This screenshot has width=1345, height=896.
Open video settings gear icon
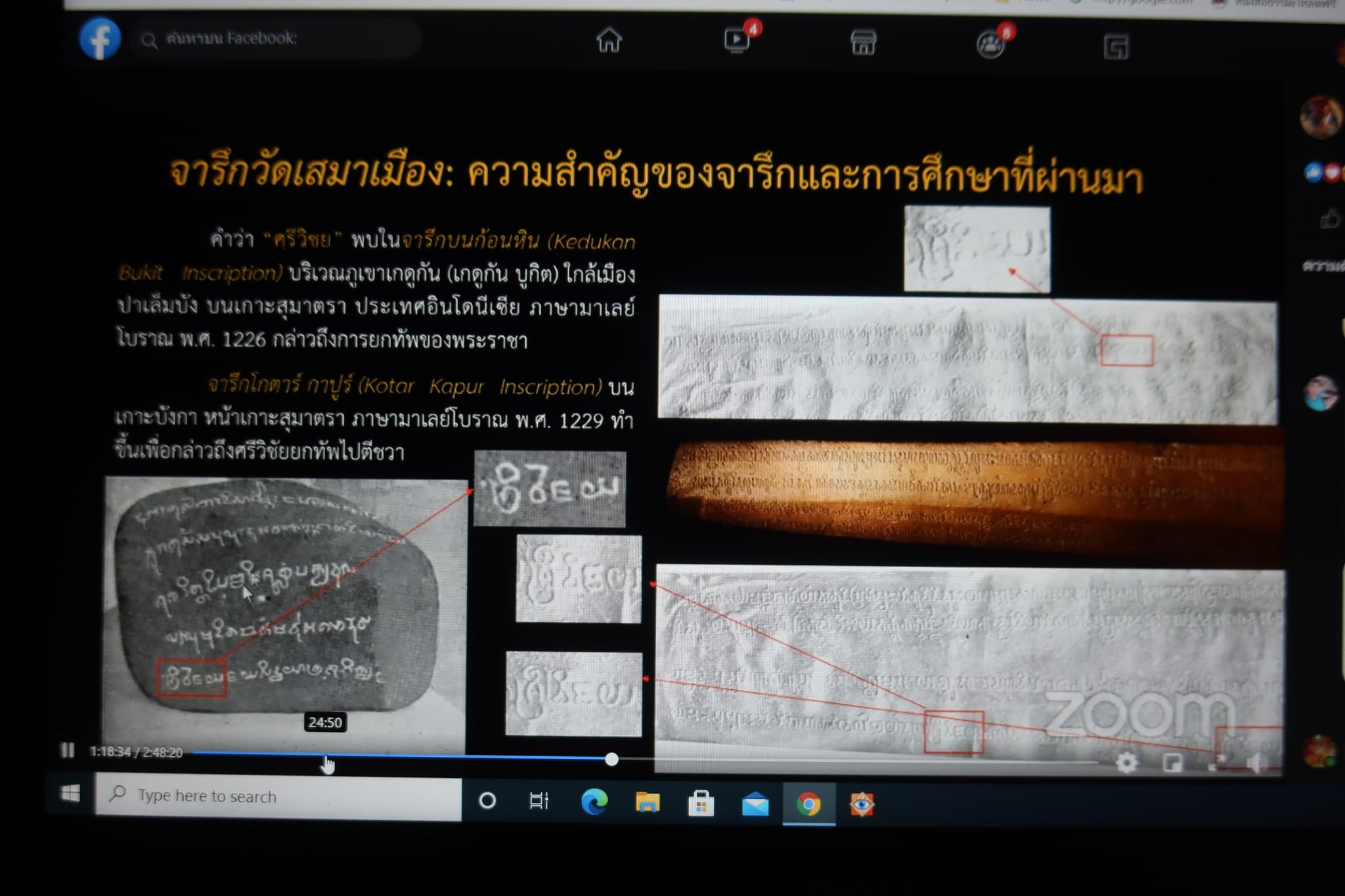[1126, 762]
